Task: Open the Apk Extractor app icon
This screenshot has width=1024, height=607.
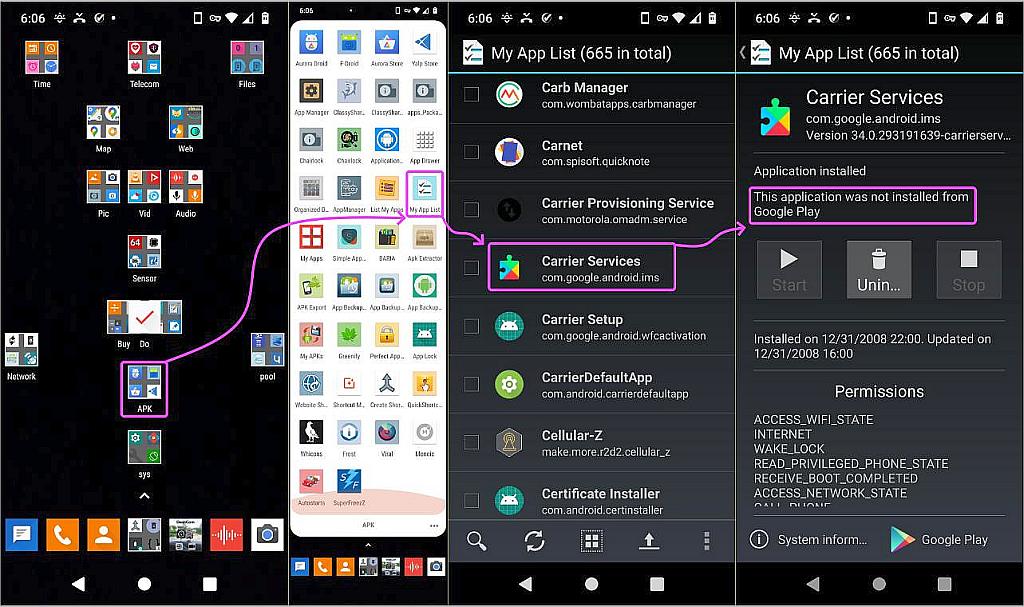Action: [x=424, y=237]
